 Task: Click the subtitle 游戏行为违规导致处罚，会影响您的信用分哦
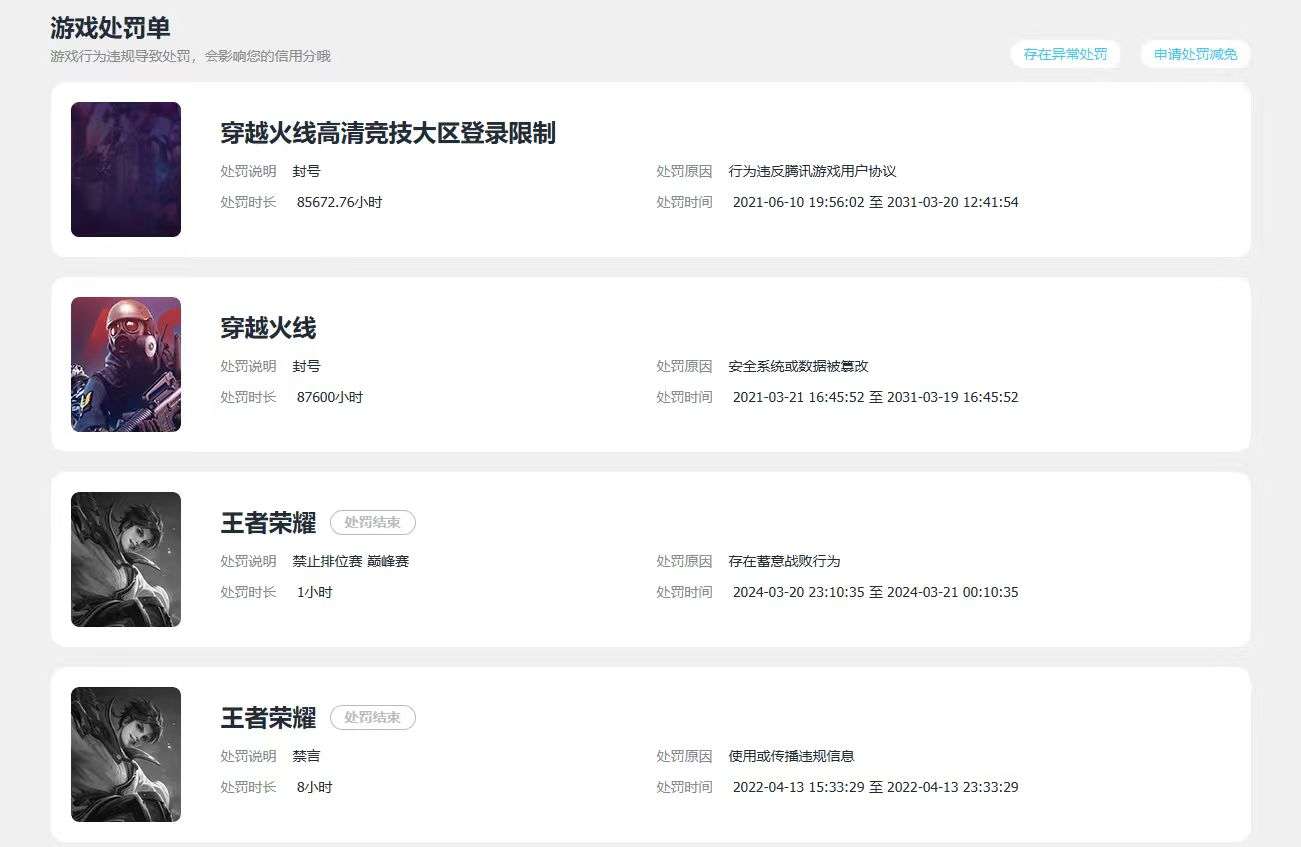(x=190, y=56)
